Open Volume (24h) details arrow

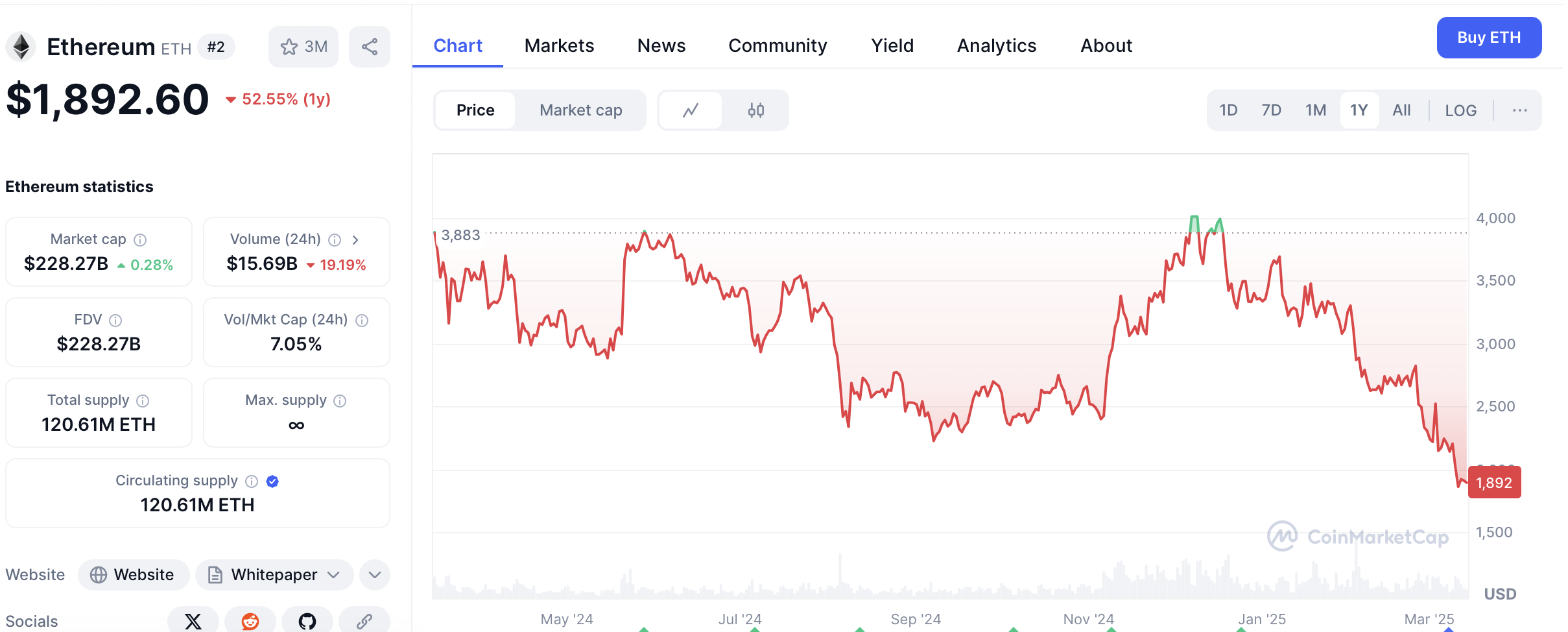(x=355, y=240)
